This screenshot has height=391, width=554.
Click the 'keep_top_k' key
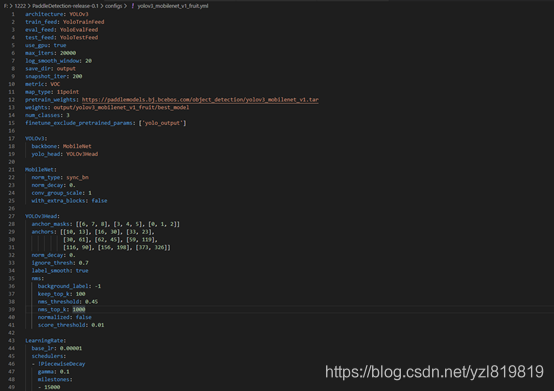[55, 294]
